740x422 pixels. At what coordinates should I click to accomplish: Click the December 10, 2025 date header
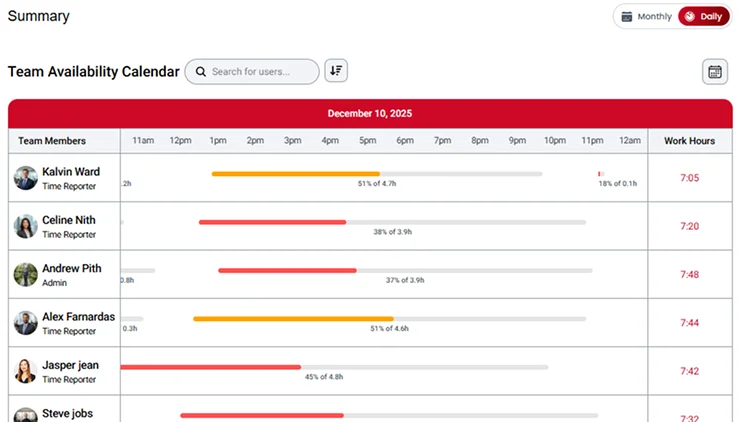(369, 113)
